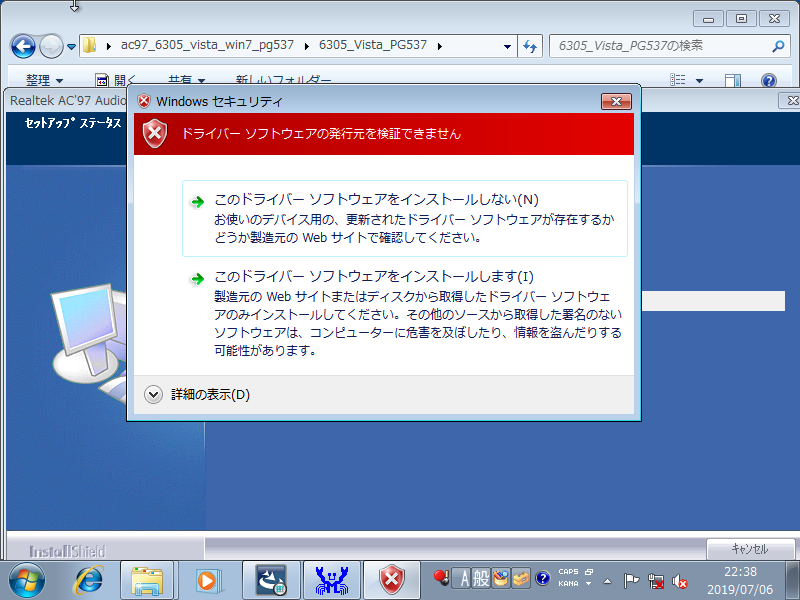Switch to Windows Explorer on the taskbar
Image resolution: width=800 pixels, height=600 pixels.
click(147, 581)
